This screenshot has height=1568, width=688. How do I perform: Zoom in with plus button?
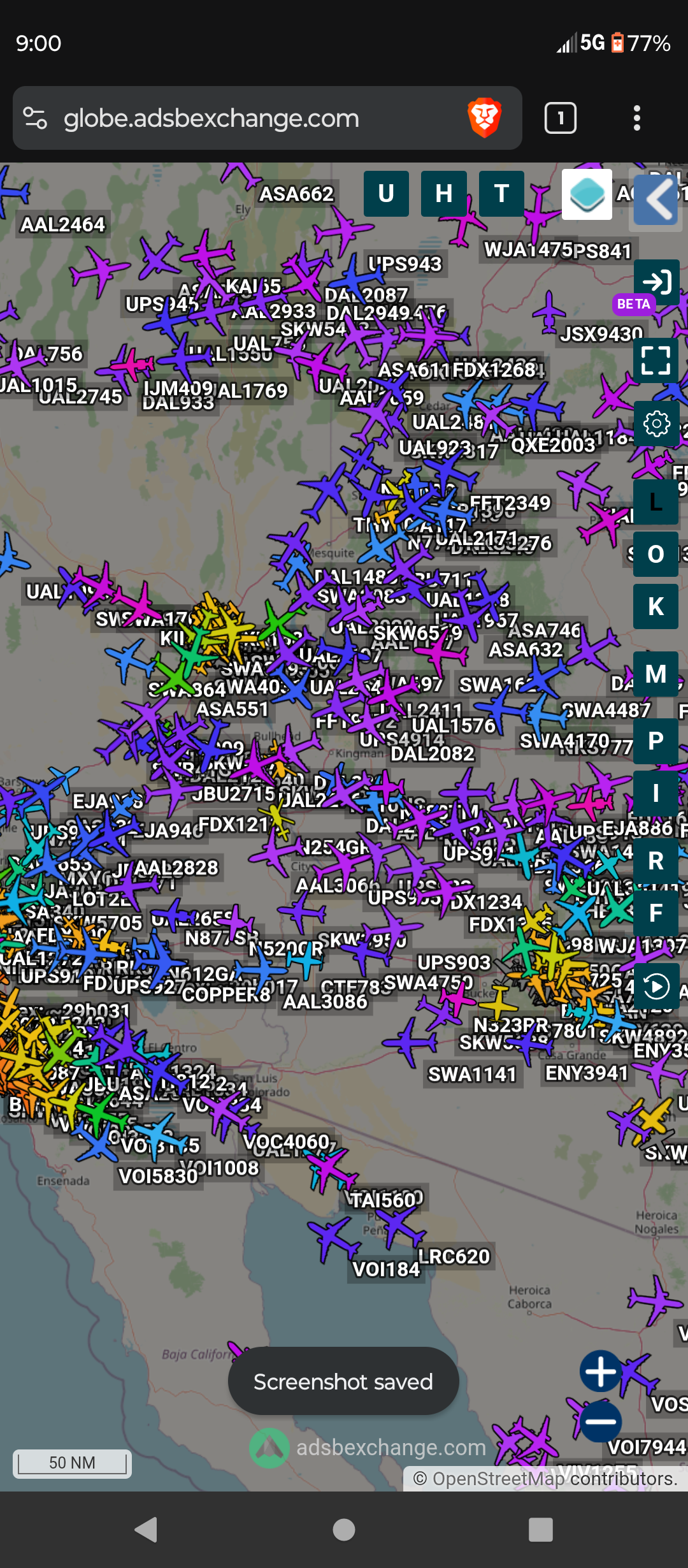tap(601, 1371)
